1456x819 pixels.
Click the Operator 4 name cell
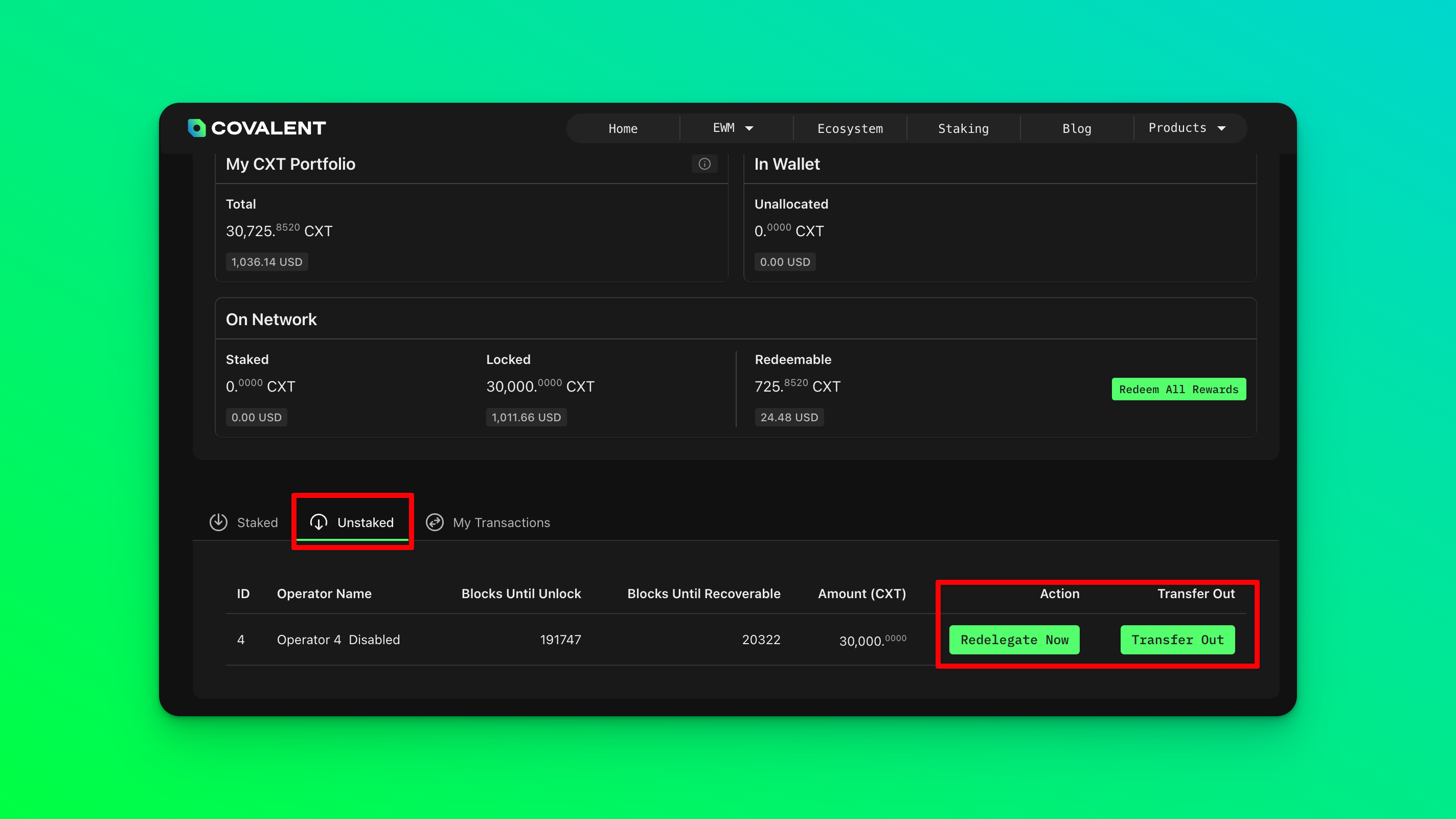(x=309, y=639)
